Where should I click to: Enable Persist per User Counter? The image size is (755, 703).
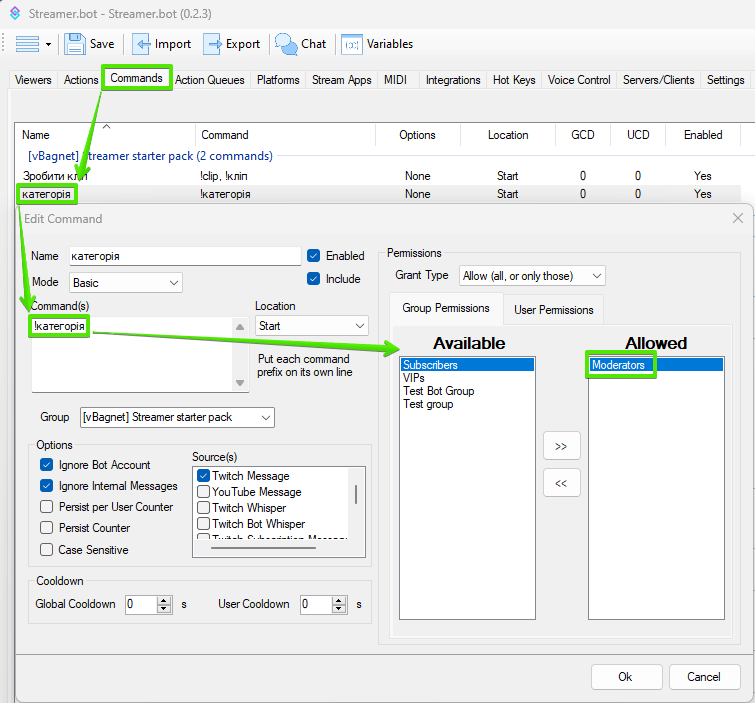tap(46, 507)
